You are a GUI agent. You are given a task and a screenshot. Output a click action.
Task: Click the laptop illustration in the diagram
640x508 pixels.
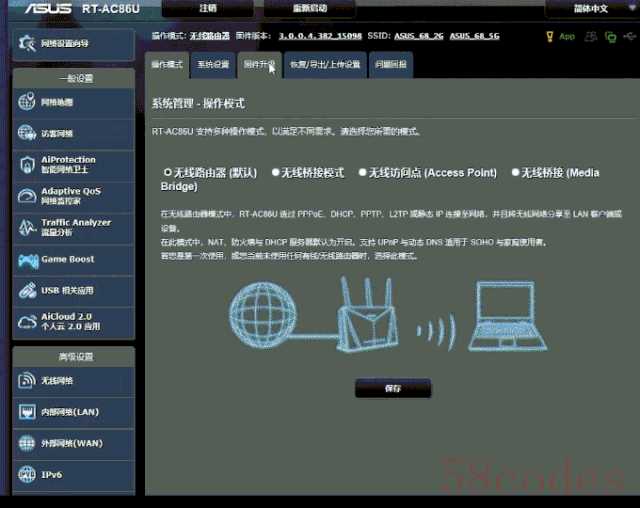pyautogui.click(x=507, y=316)
